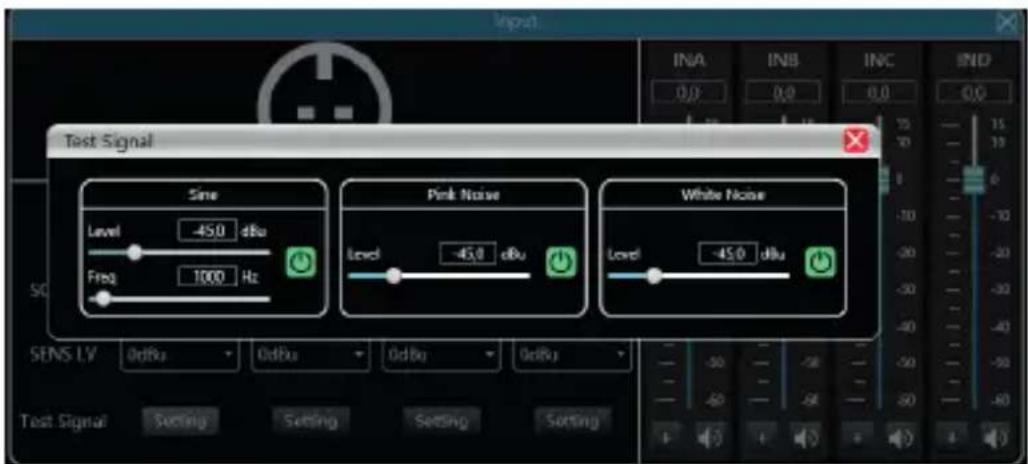Click the Sine Level slider handle
The image size is (1028, 464).
coord(135,252)
